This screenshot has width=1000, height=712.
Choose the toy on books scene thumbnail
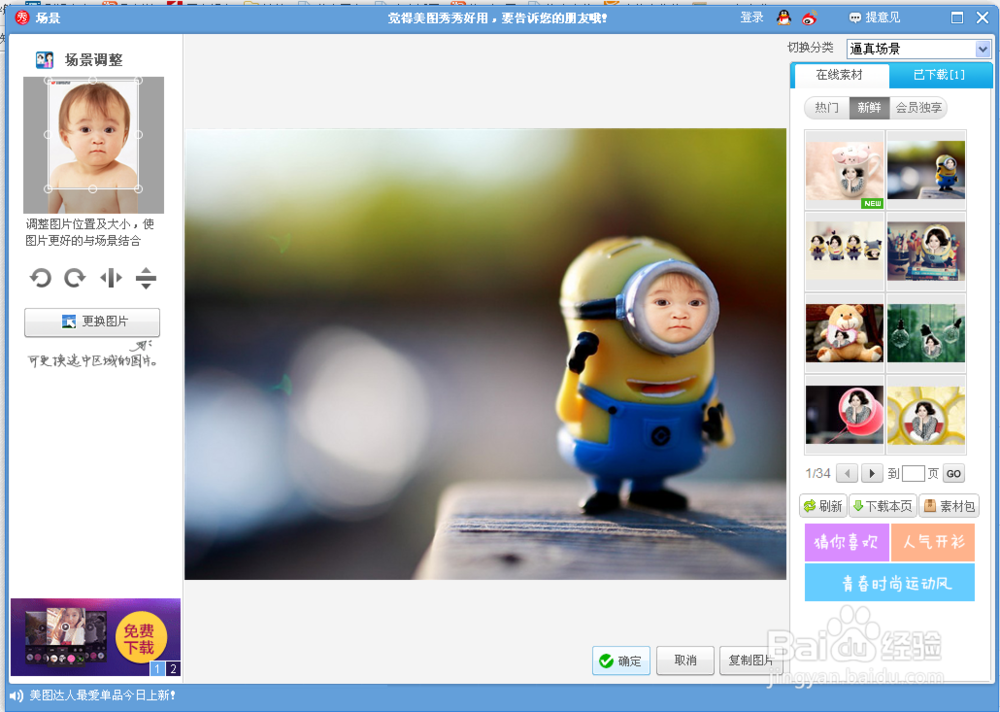tap(926, 252)
